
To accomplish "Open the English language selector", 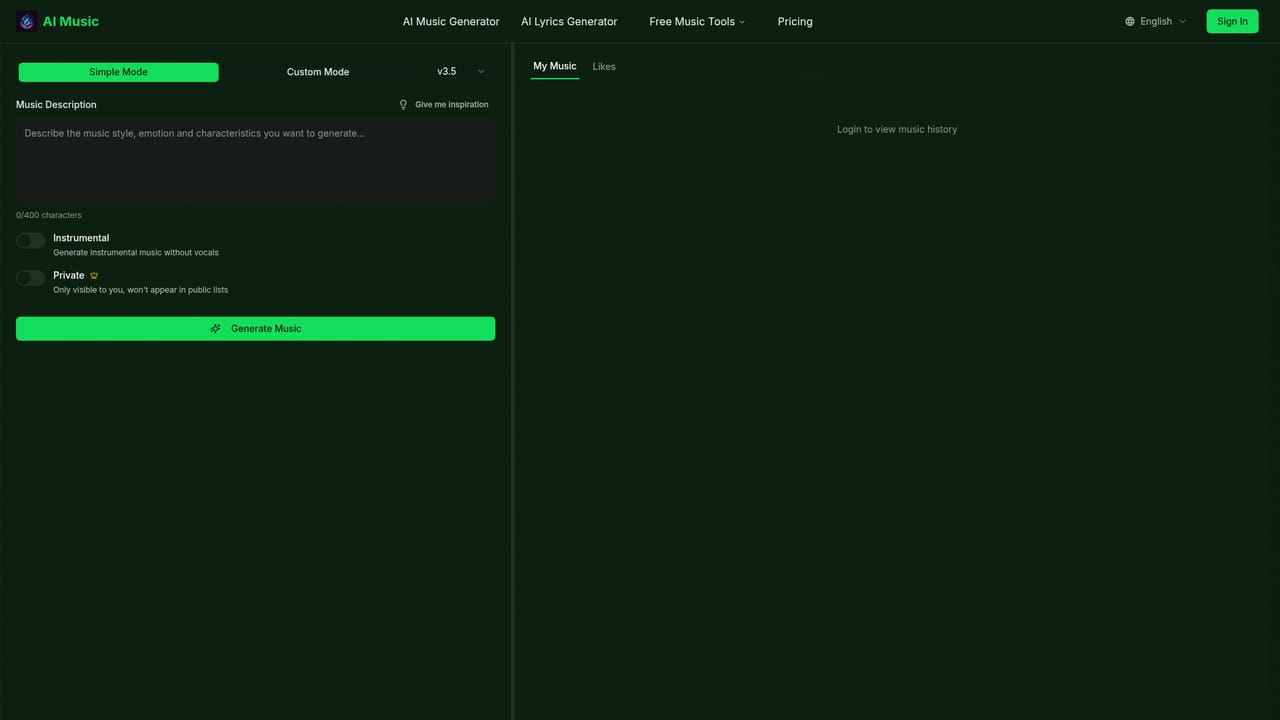I will 1156,21.
